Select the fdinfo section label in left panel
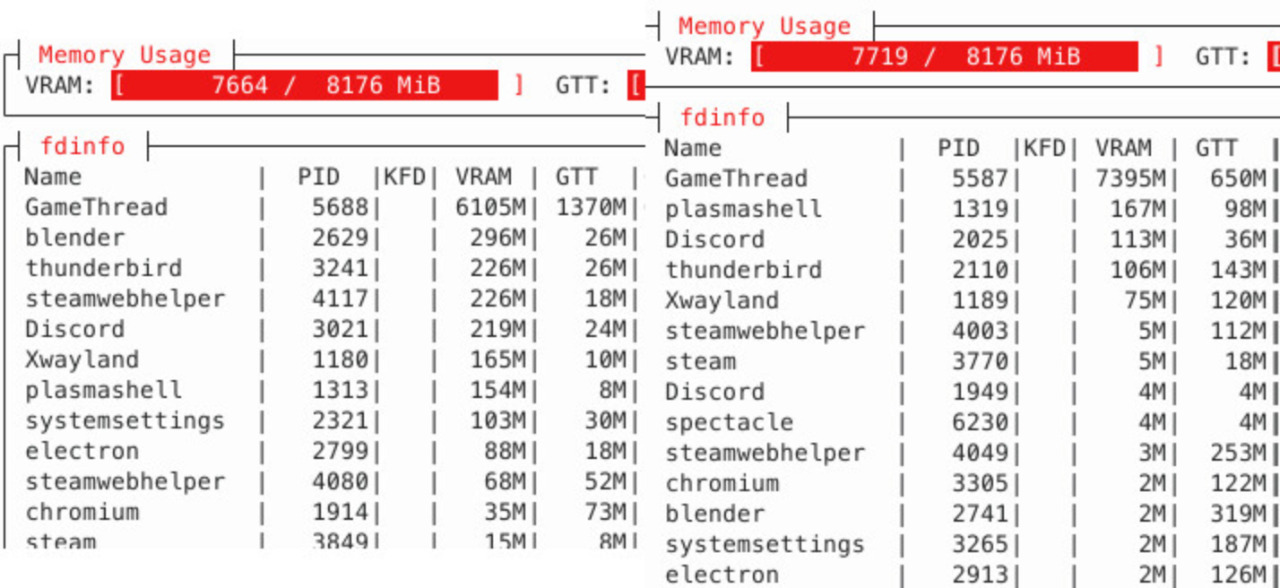This screenshot has height=588, width=1280. (82, 146)
